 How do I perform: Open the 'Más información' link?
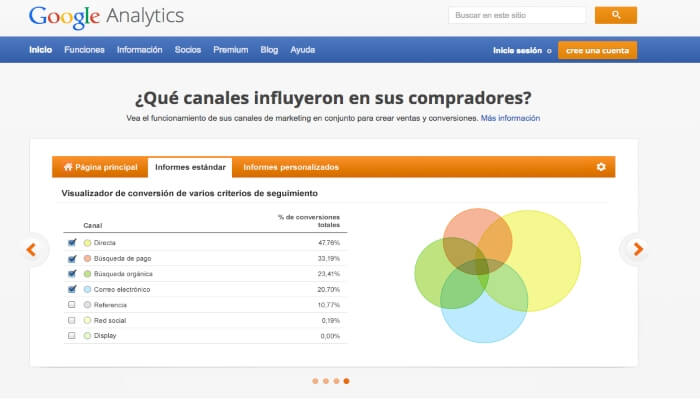point(510,118)
